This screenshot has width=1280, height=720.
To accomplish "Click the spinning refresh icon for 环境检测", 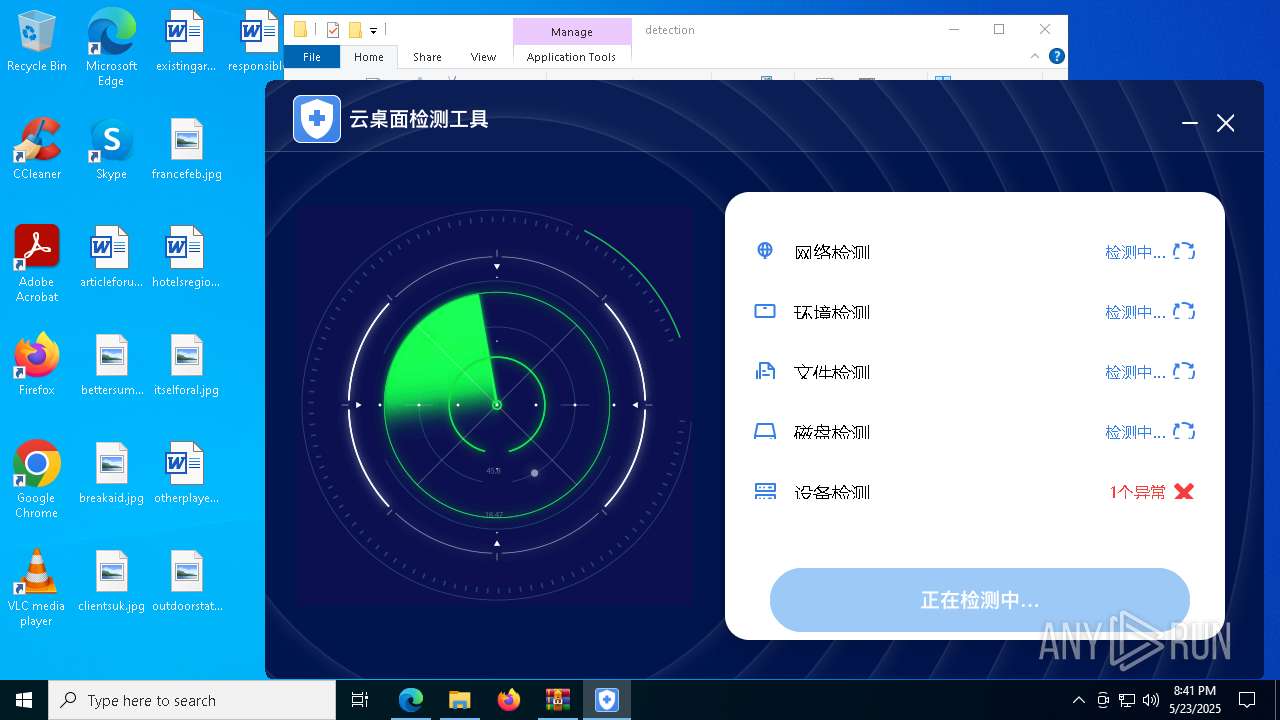I will [1184, 311].
